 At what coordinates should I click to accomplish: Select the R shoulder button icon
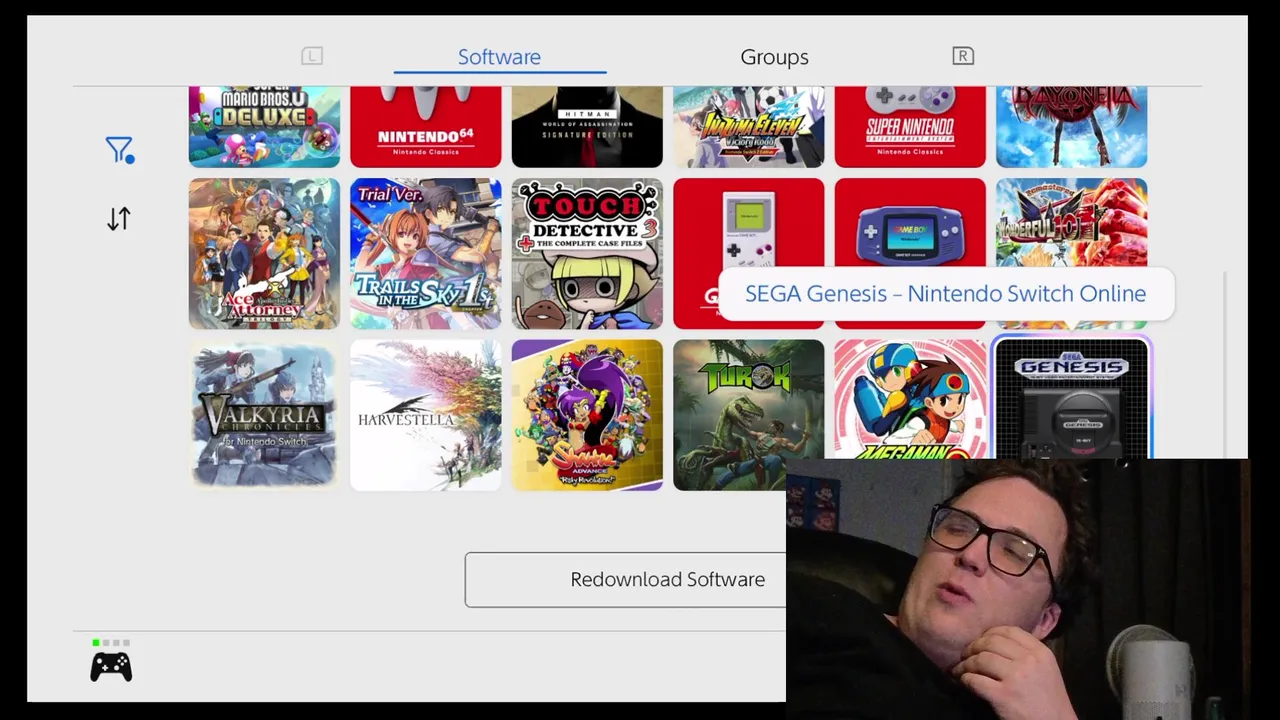click(963, 56)
